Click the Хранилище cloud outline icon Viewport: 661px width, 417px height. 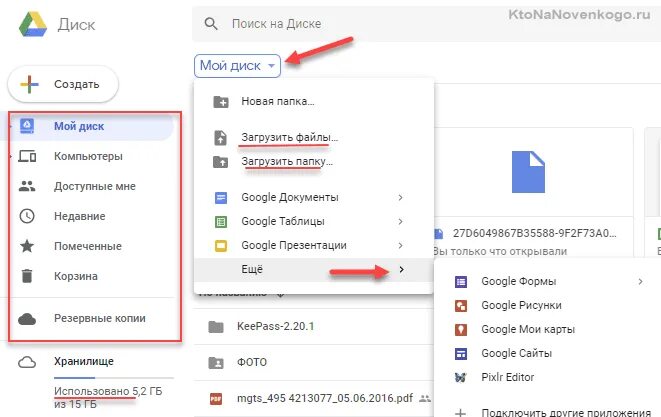27,362
